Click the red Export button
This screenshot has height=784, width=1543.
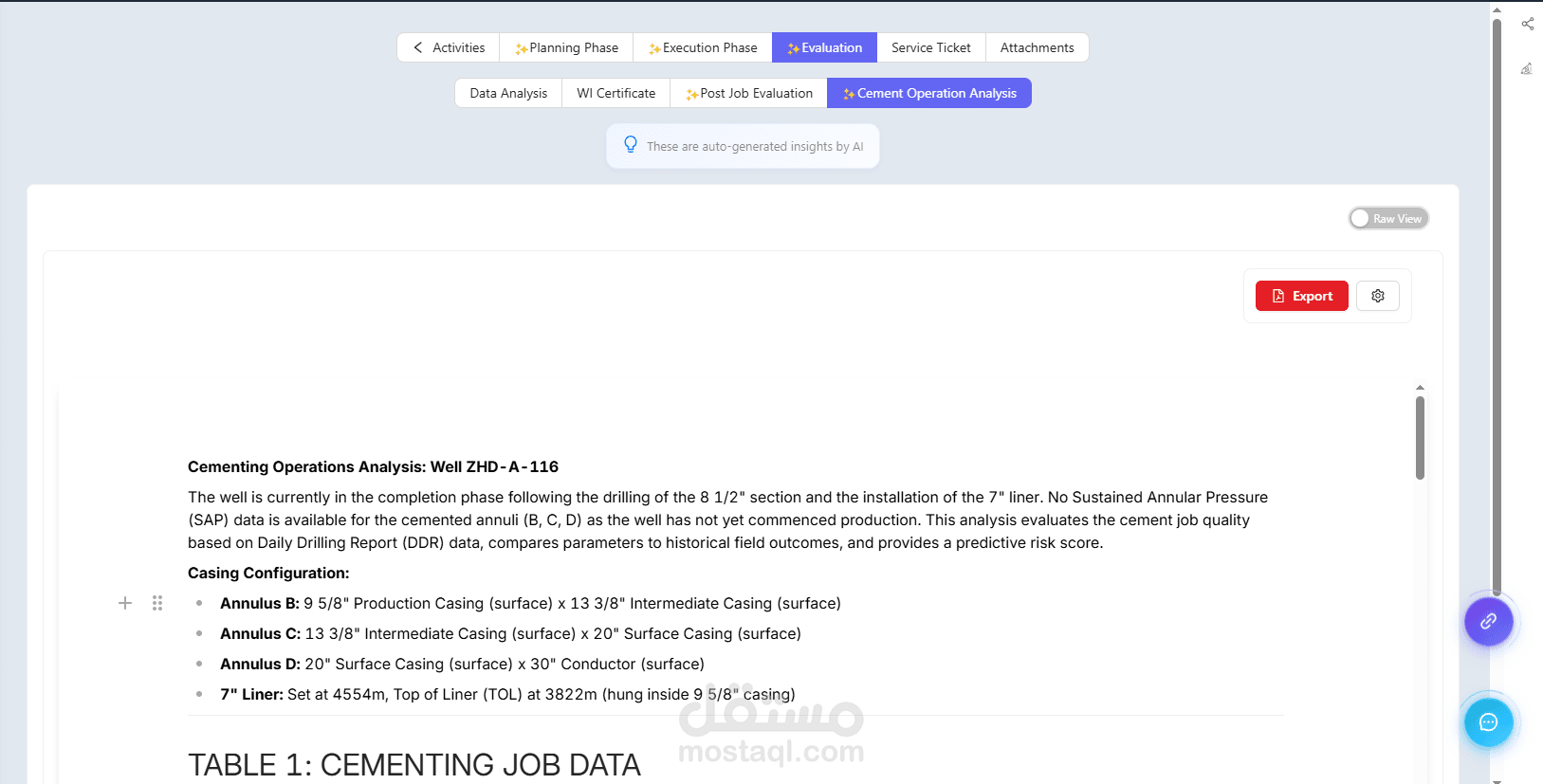click(x=1301, y=296)
